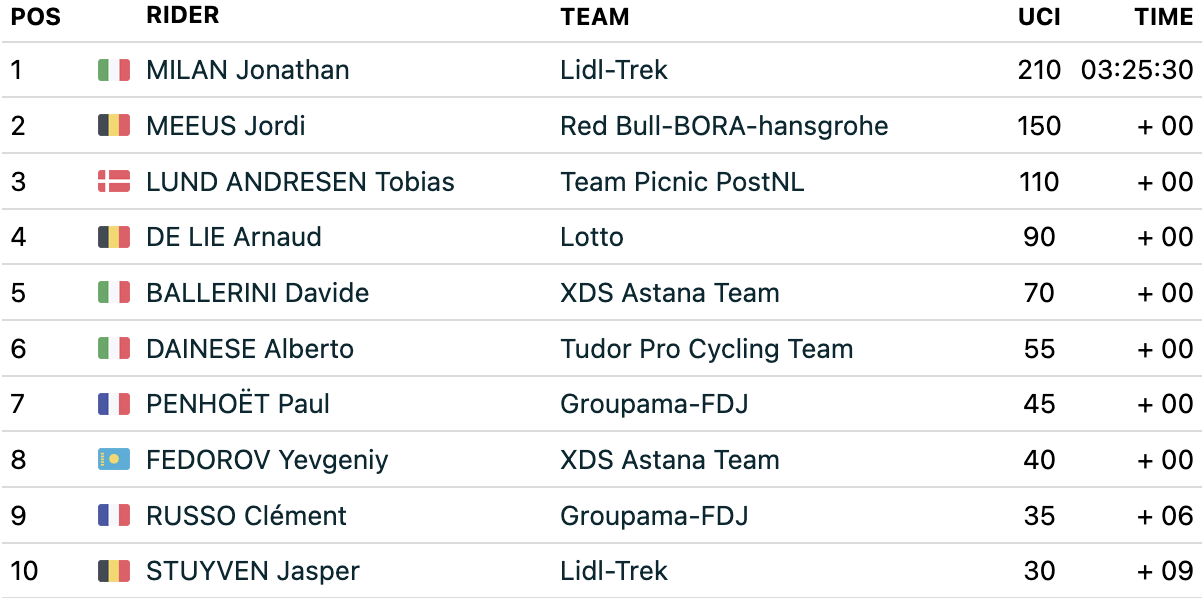Click the Italian flag beside MILAN Jonathan

[x=114, y=70]
